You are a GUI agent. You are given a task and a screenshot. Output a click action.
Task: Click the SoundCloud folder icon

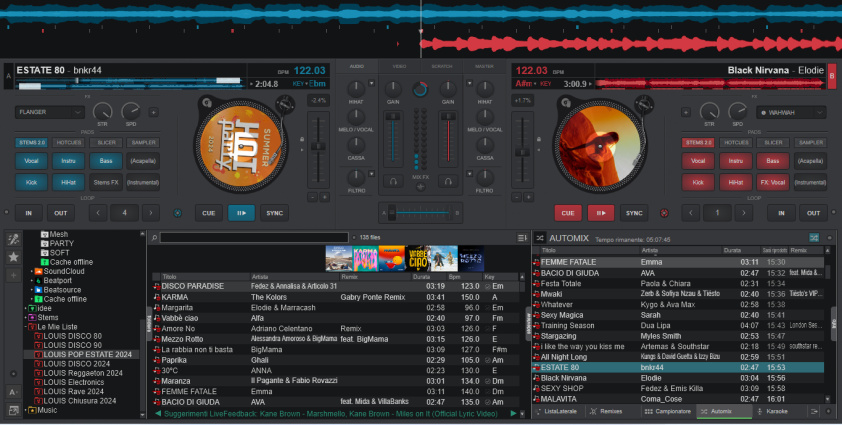tap(38, 271)
